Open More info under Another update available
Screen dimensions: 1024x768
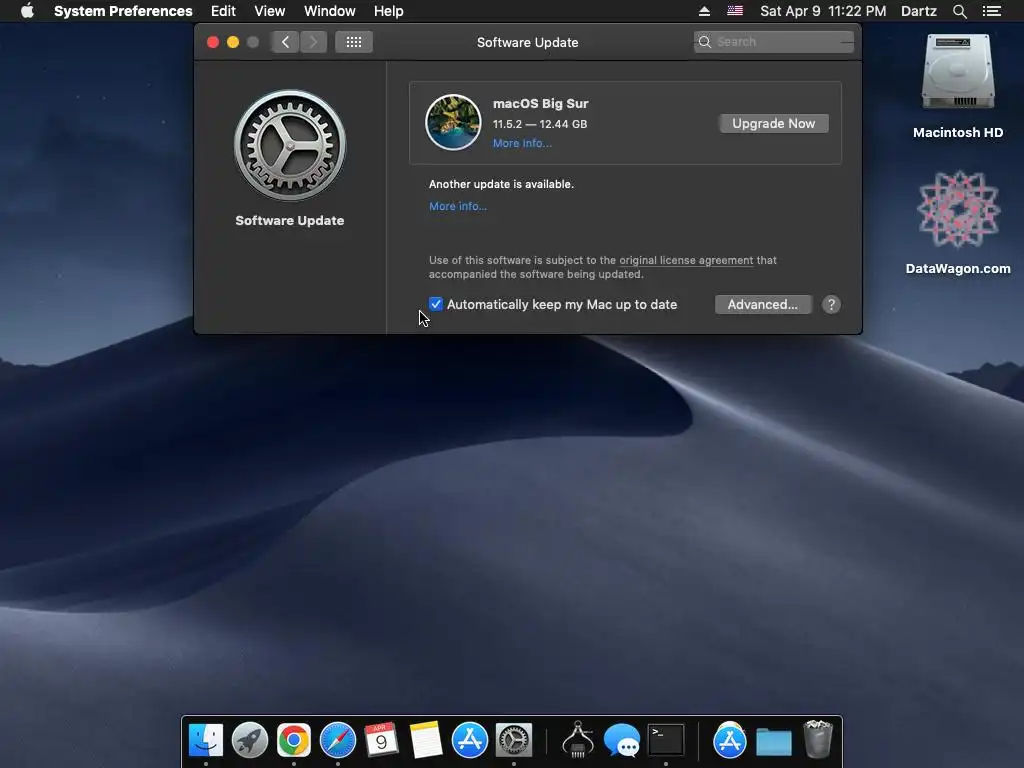pyautogui.click(x=458, y=206)
